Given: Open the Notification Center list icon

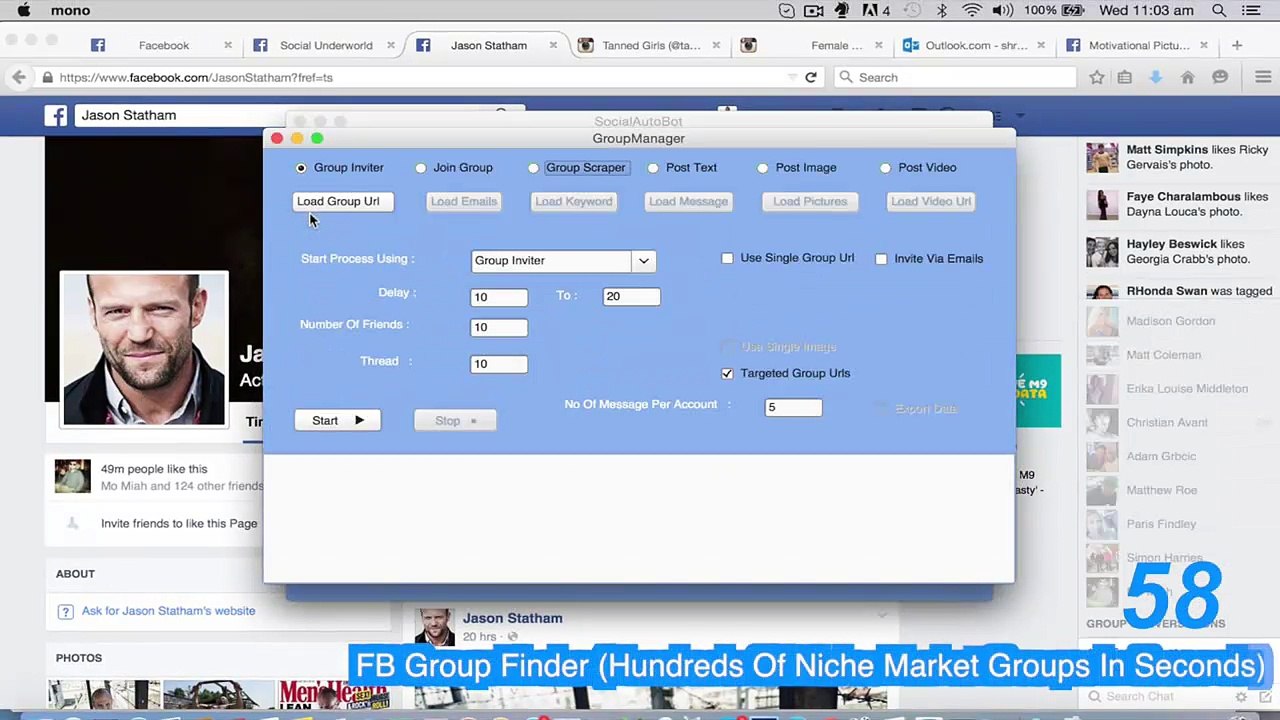Looking at the screenshot, I should (x=1251, y=11).
